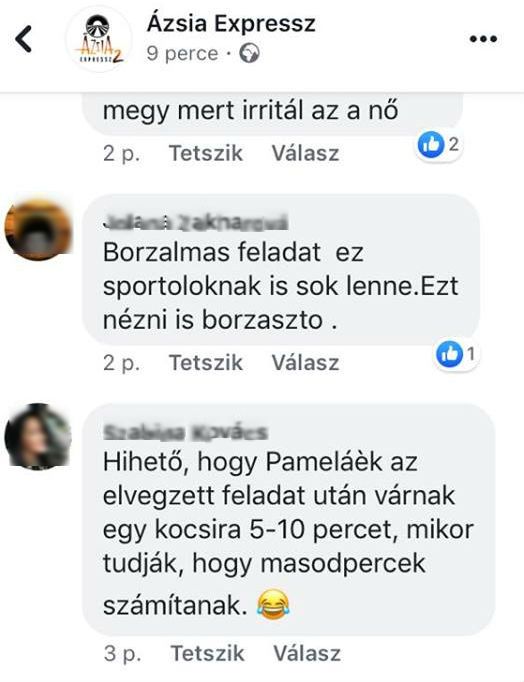
Task: Open the three-dot post options menu
Action: (x=483, y=39)
